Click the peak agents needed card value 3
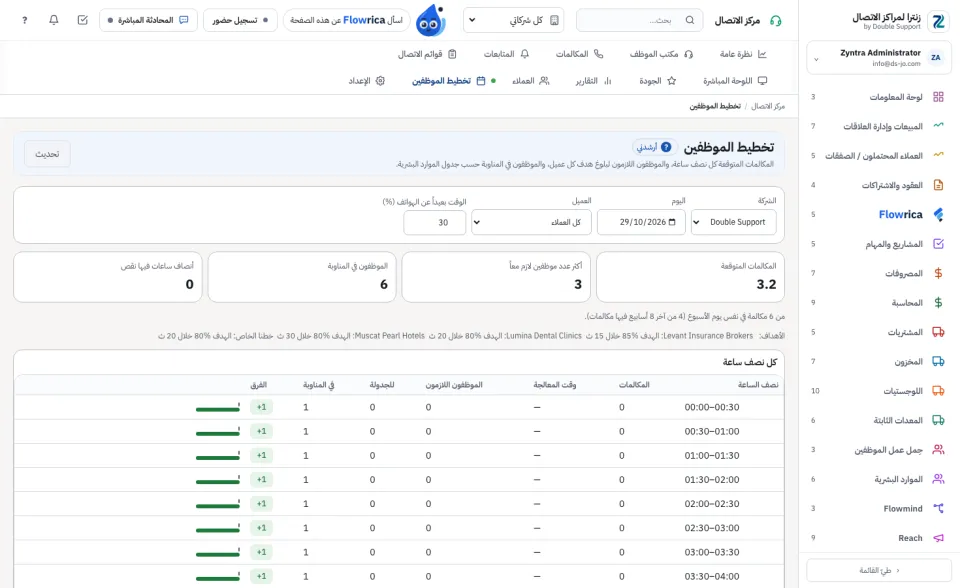Image resolution: width=960 pixels, height=588 pixels. [578, 284]
